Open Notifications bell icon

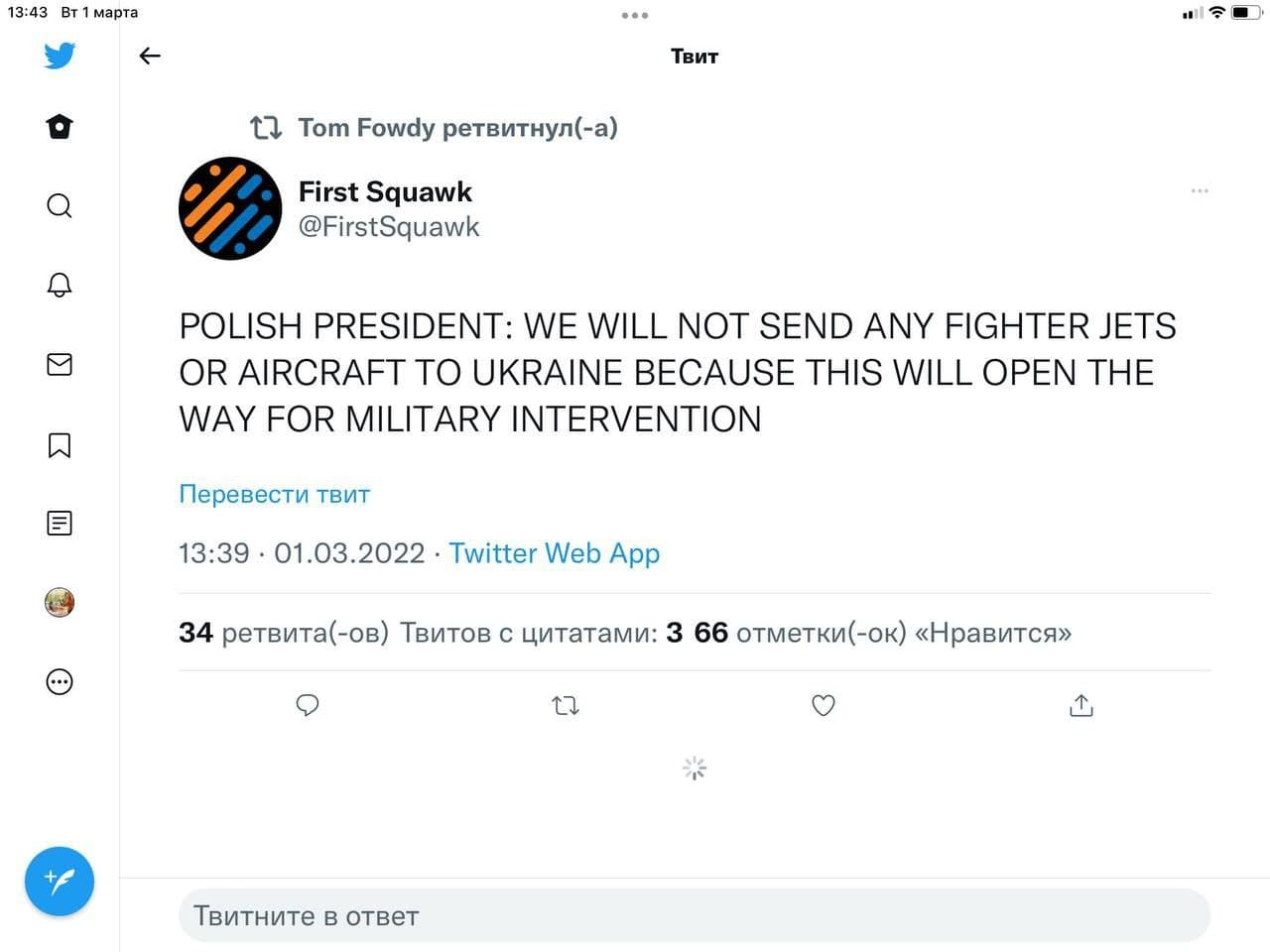[60, 286]
